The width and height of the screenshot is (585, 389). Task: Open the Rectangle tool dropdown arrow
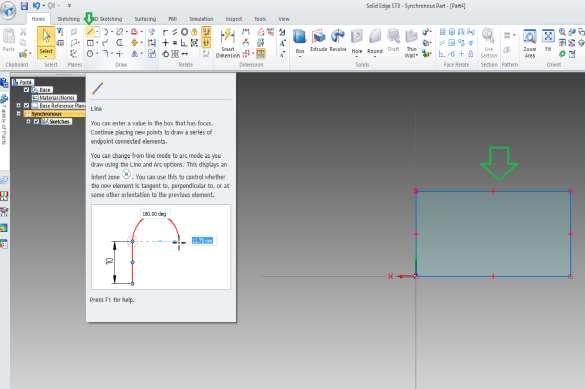[97, 43]
